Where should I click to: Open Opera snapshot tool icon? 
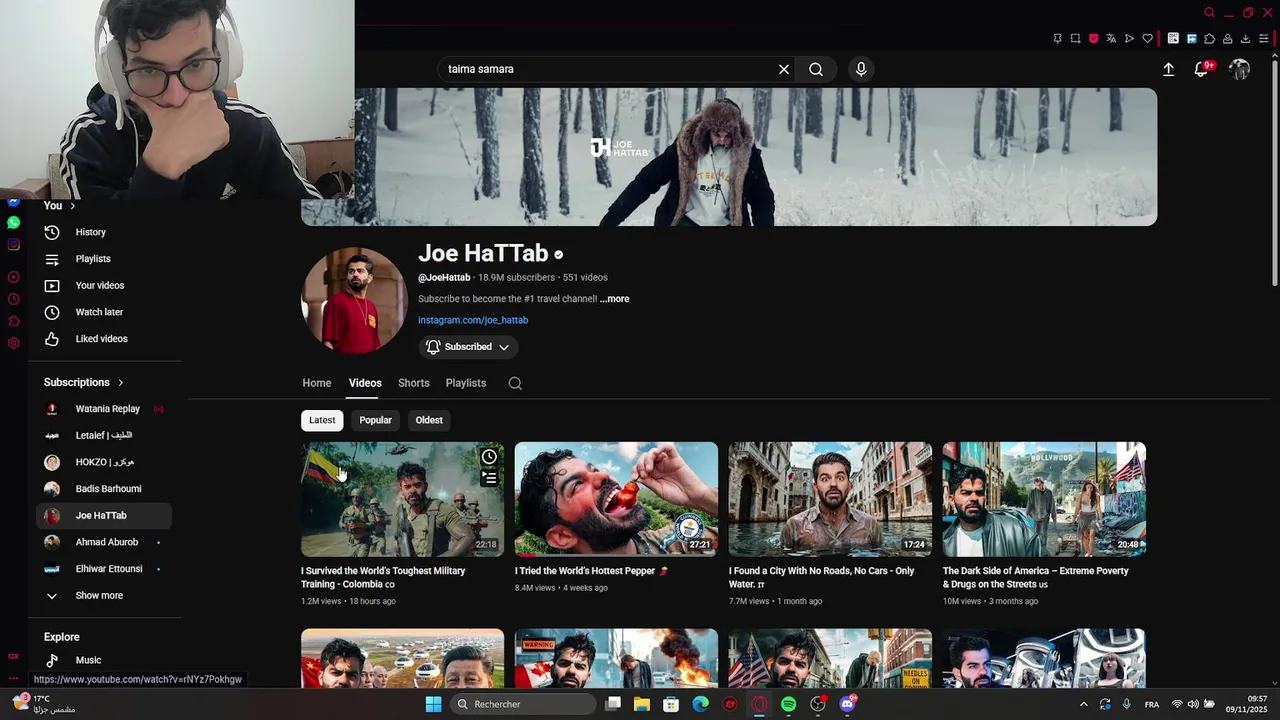pos(1075,39)
